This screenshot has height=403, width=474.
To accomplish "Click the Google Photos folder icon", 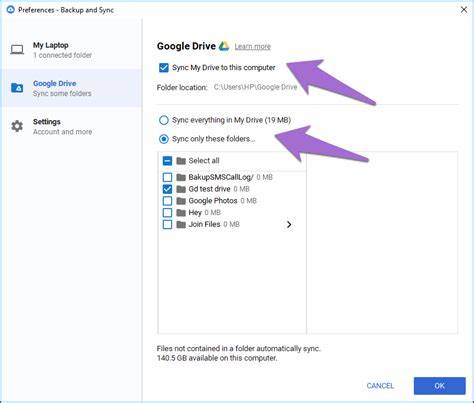I will [x=181, y=201].
